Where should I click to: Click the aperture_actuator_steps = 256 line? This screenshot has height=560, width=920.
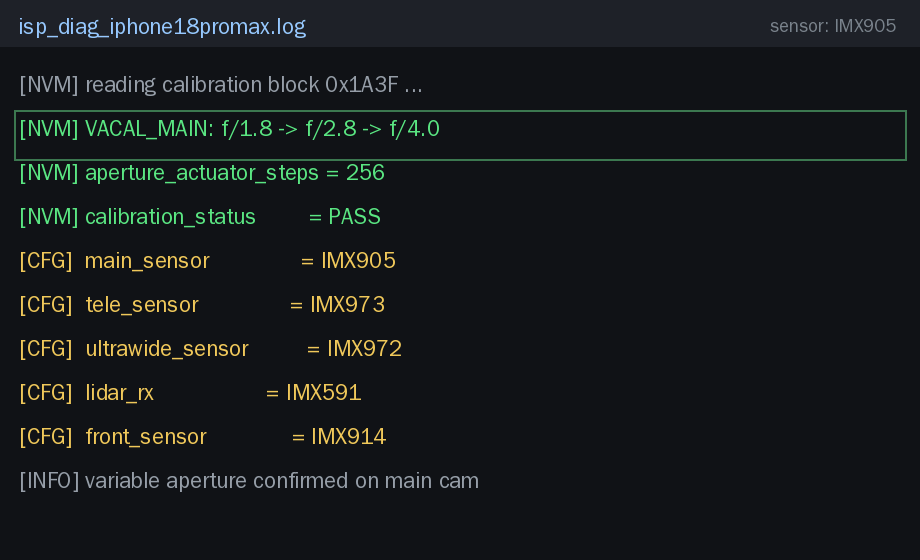tap(202, 173)
